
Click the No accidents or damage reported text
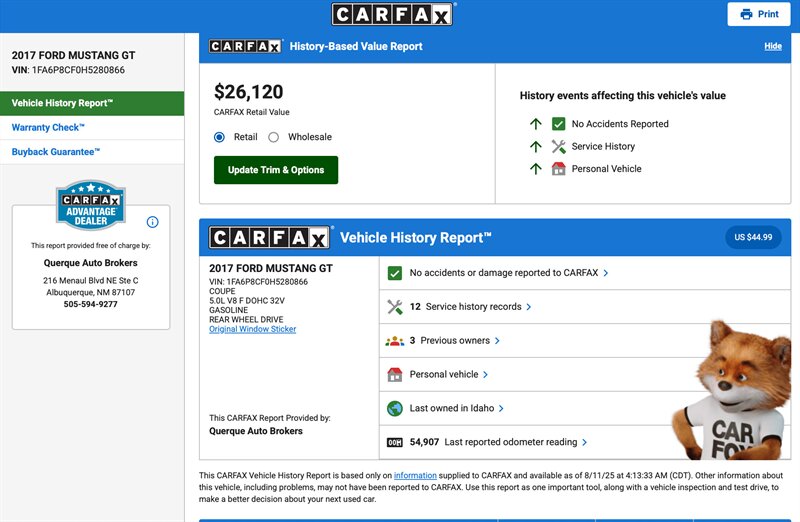[x=504, y=273]
